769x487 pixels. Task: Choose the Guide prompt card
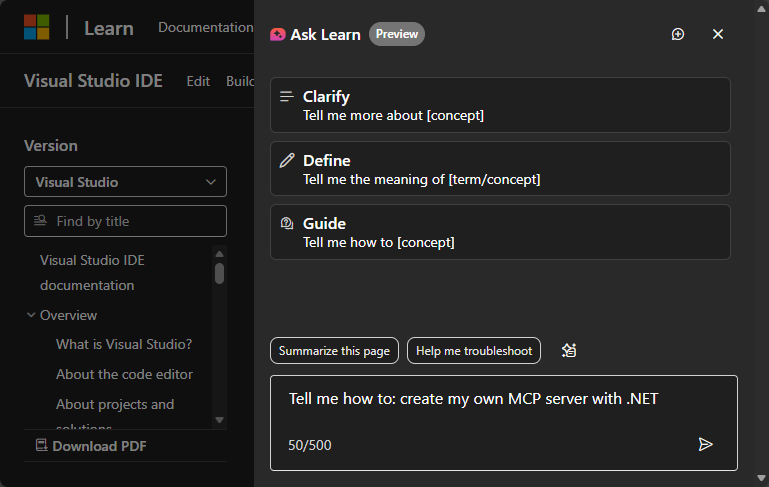500,232
